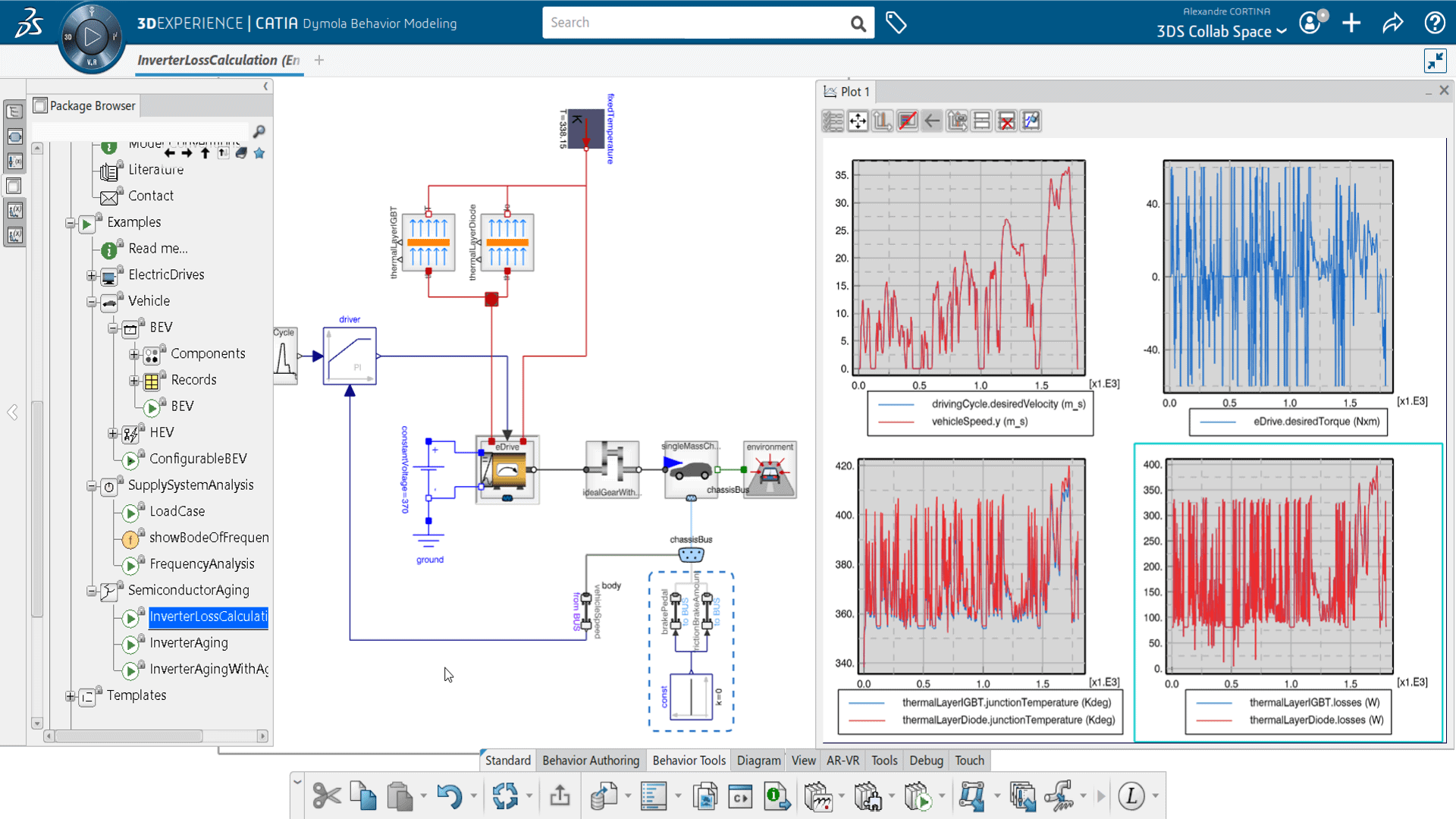This screenshot has height=819, width=1456.
Task: Open the AR-VR tab
Action: point(843,761)
